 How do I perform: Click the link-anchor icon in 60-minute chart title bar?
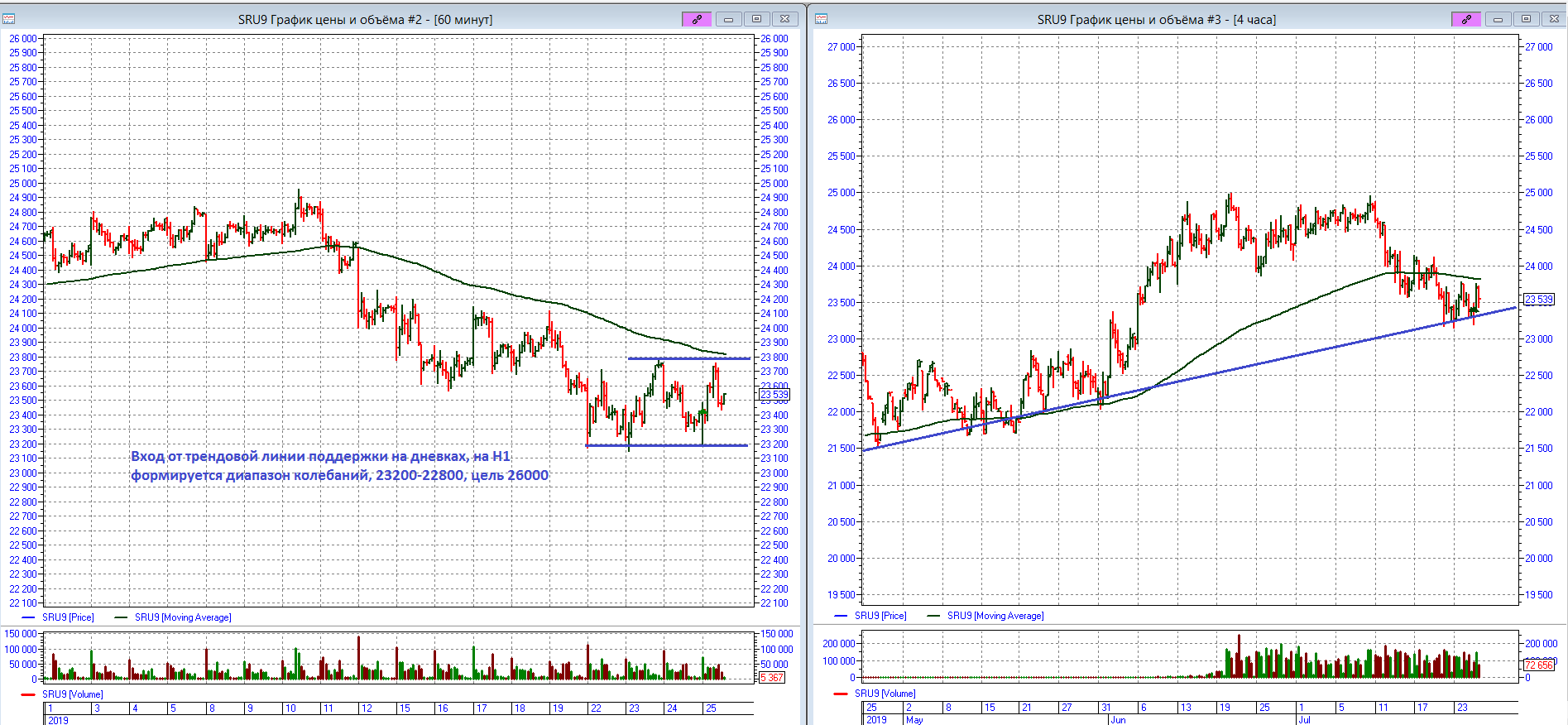(697, 19)
